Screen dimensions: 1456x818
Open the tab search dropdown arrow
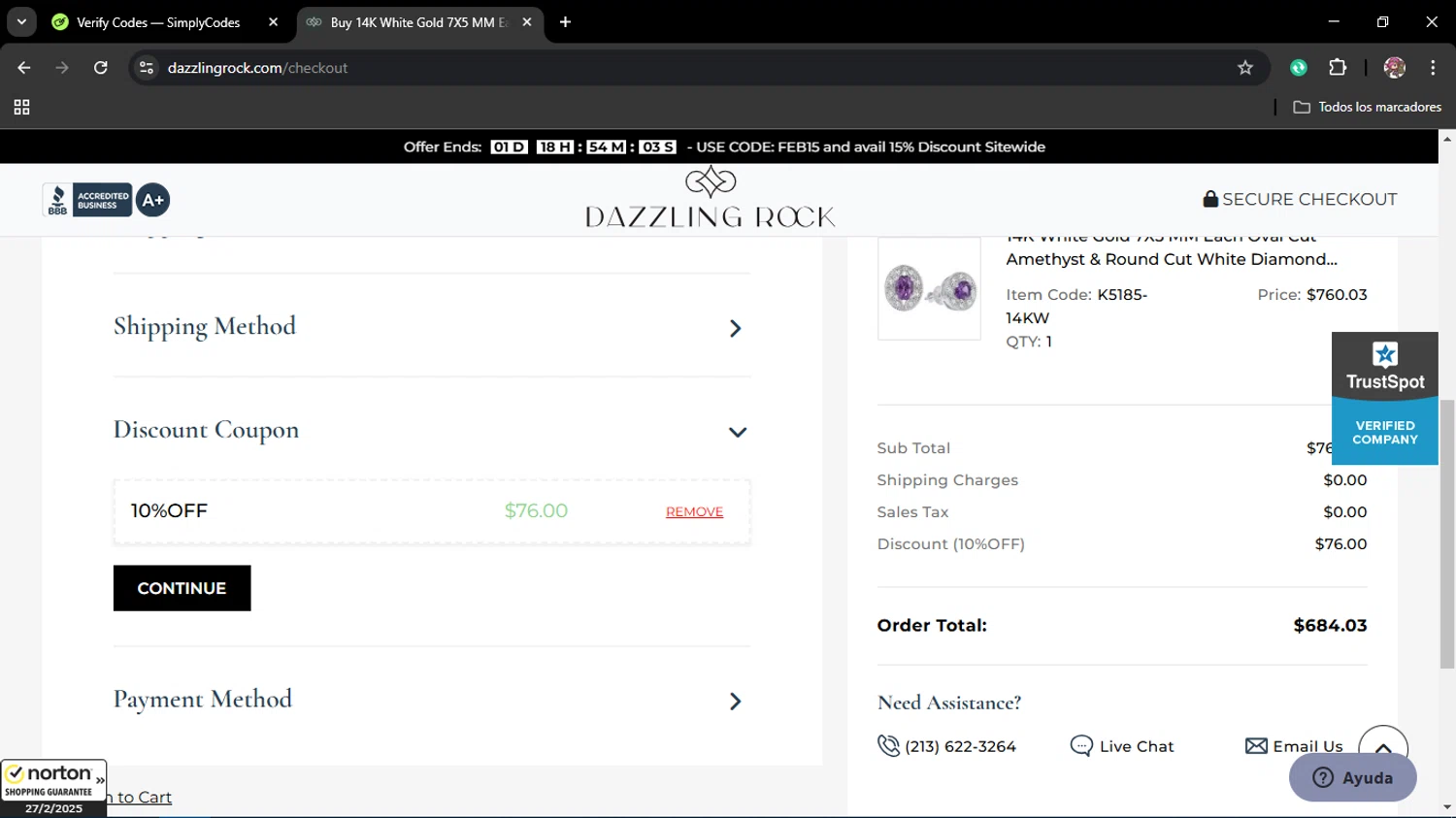[x=21, y=21]
